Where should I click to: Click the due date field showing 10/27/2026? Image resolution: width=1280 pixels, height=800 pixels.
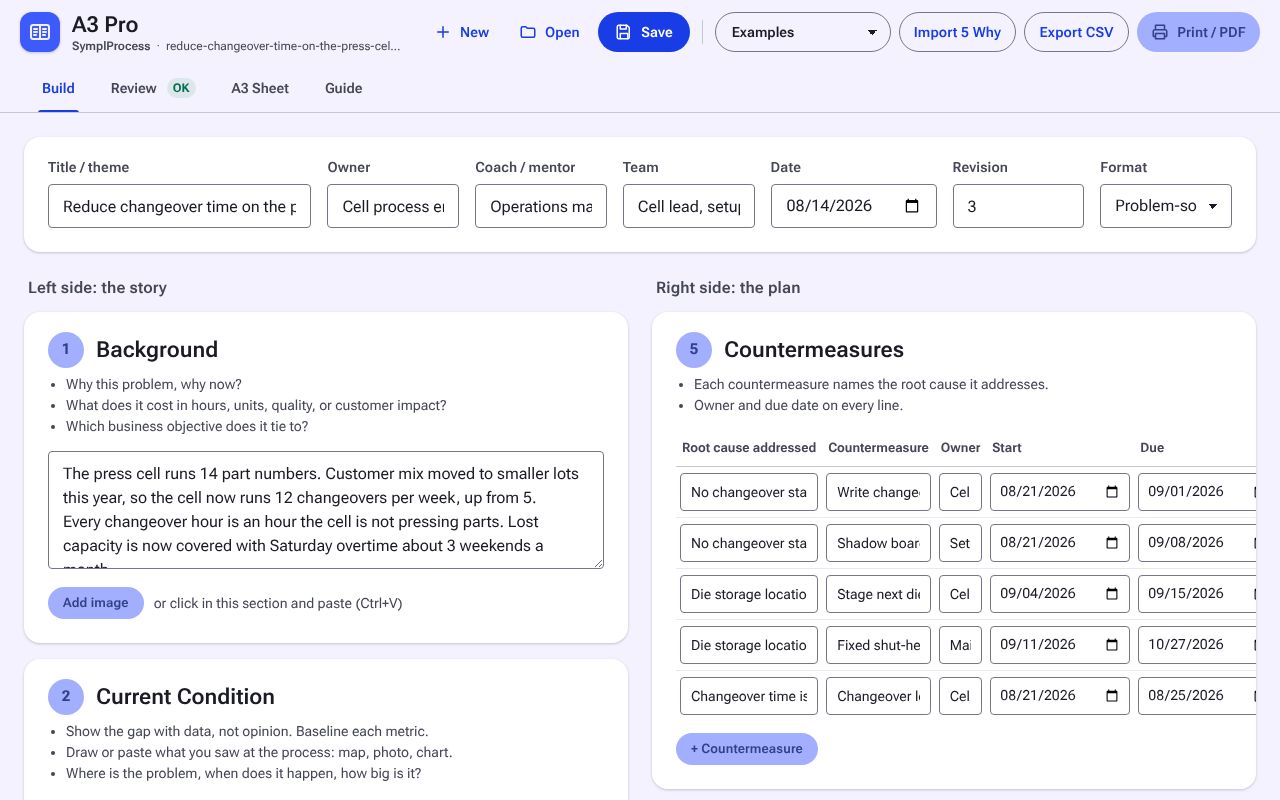(1197, 645)
